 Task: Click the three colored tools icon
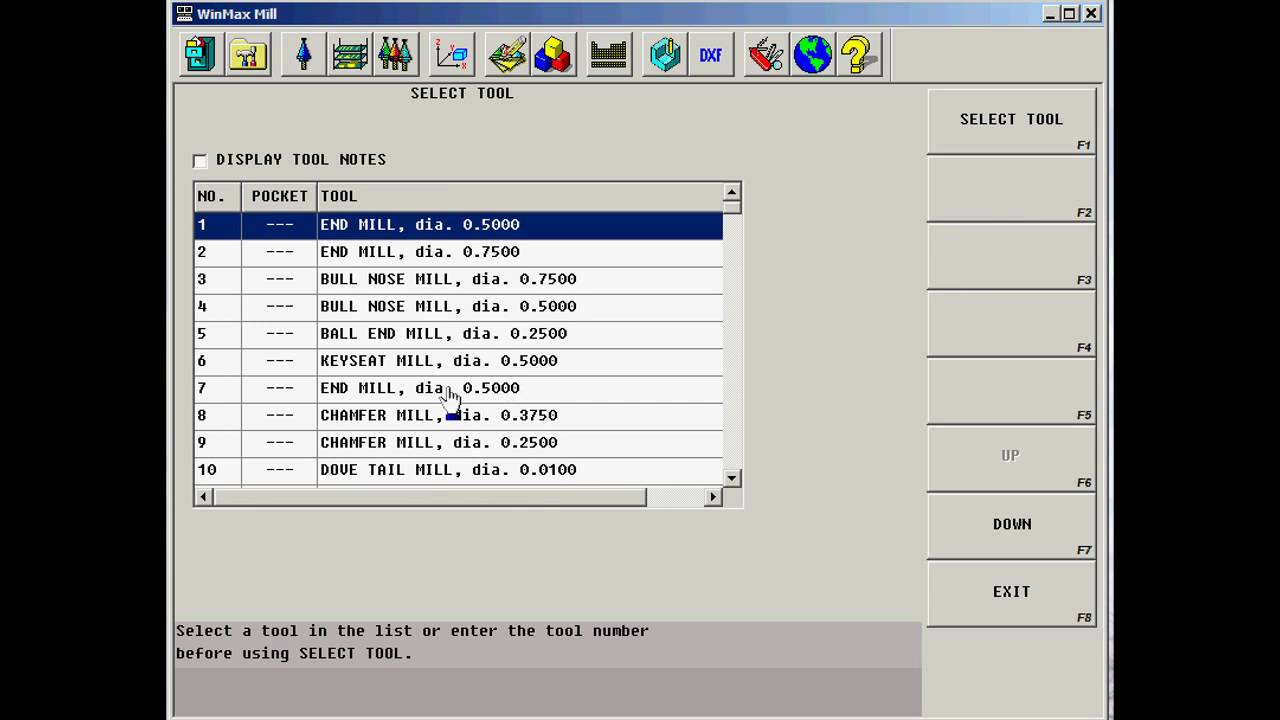[x=395, y=54]
